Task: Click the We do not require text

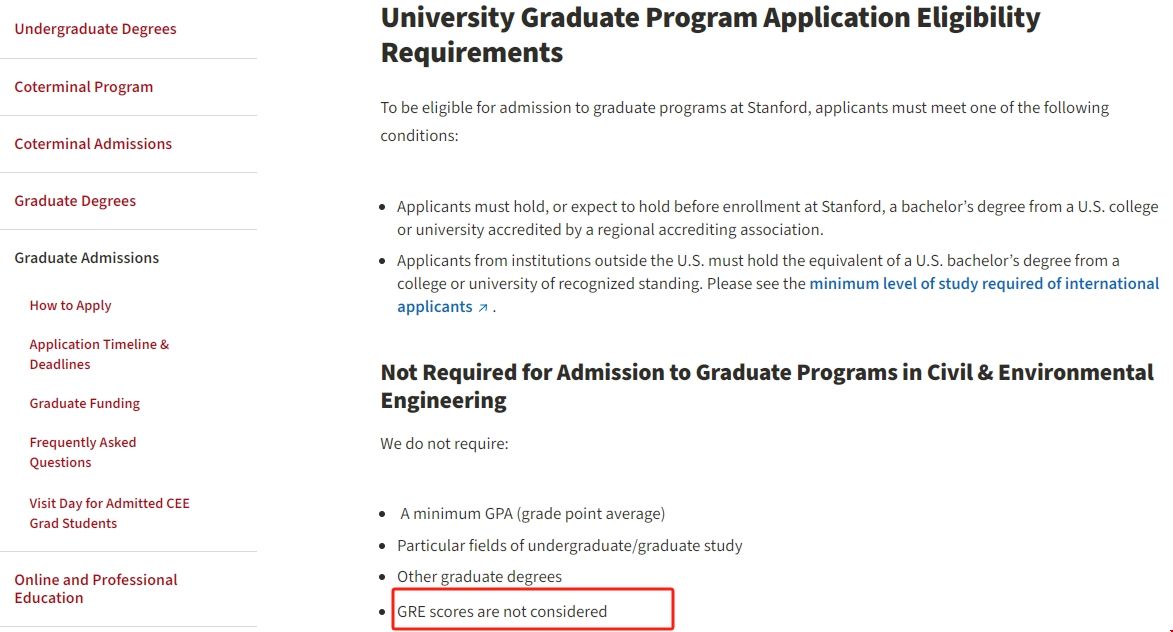Action: [444, 443]
